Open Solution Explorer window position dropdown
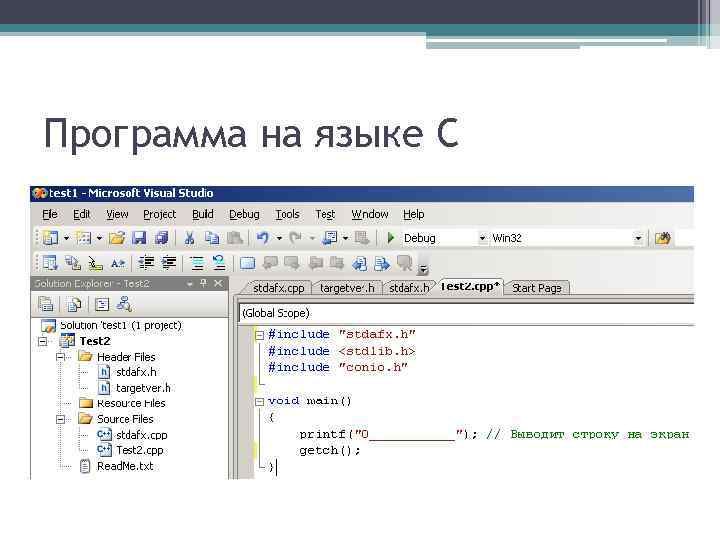Viewport: 720px width, 540px height. [190, 284]
